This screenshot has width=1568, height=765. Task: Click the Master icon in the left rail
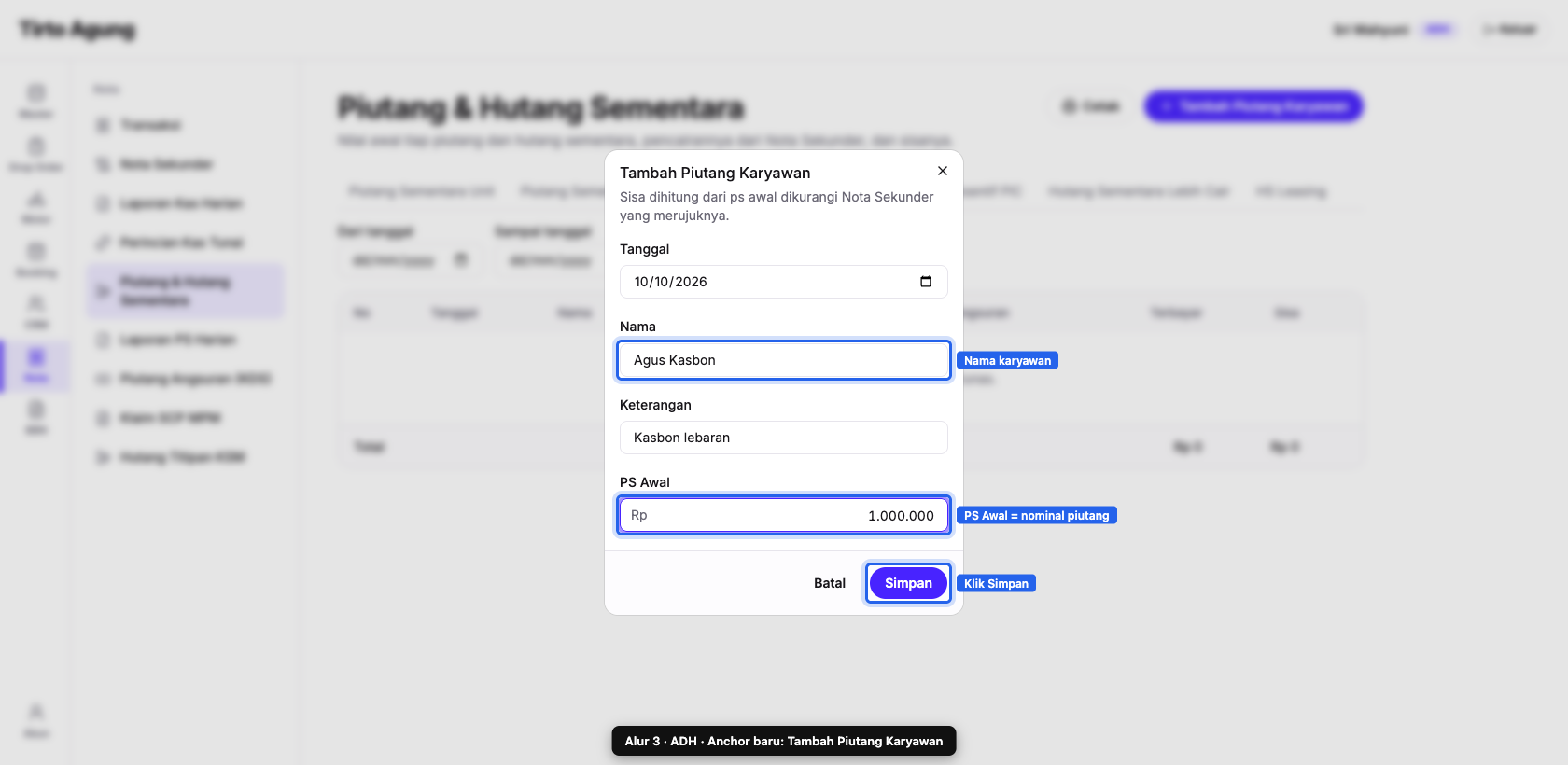coord(35,92)
